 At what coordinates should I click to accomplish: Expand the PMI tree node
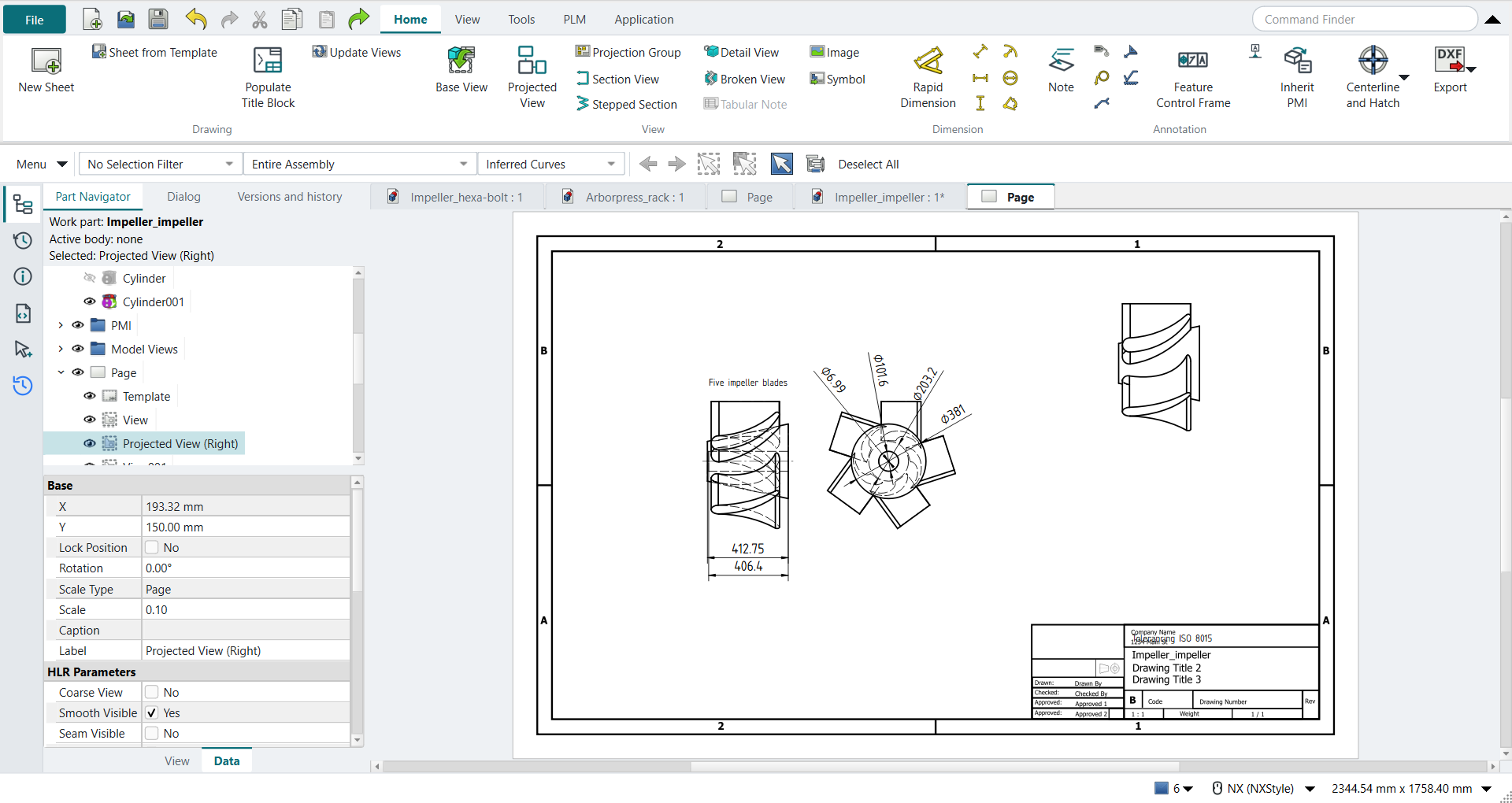click(x=61, y=325)
